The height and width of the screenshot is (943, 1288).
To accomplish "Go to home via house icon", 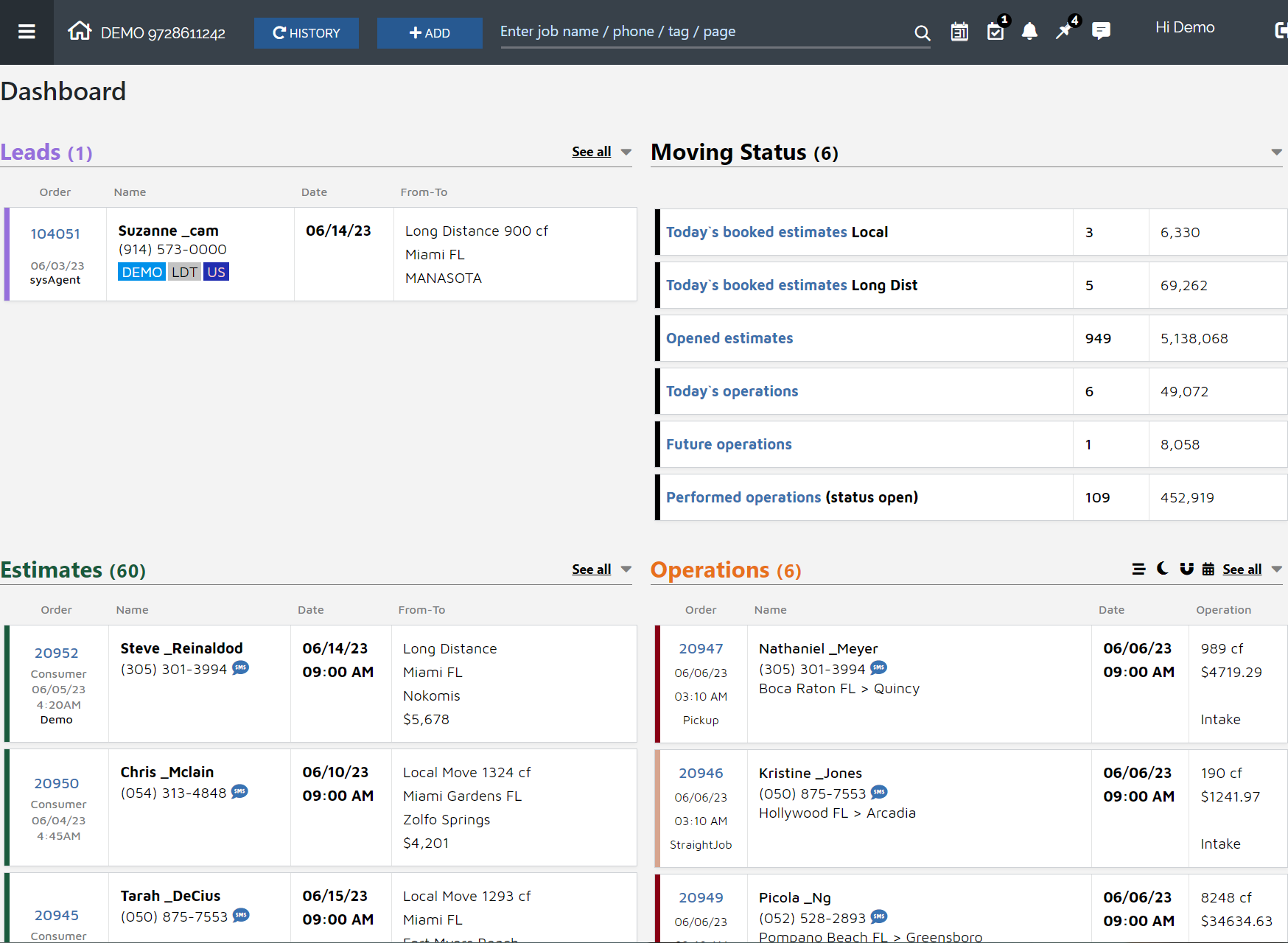I will click(80, 31).
